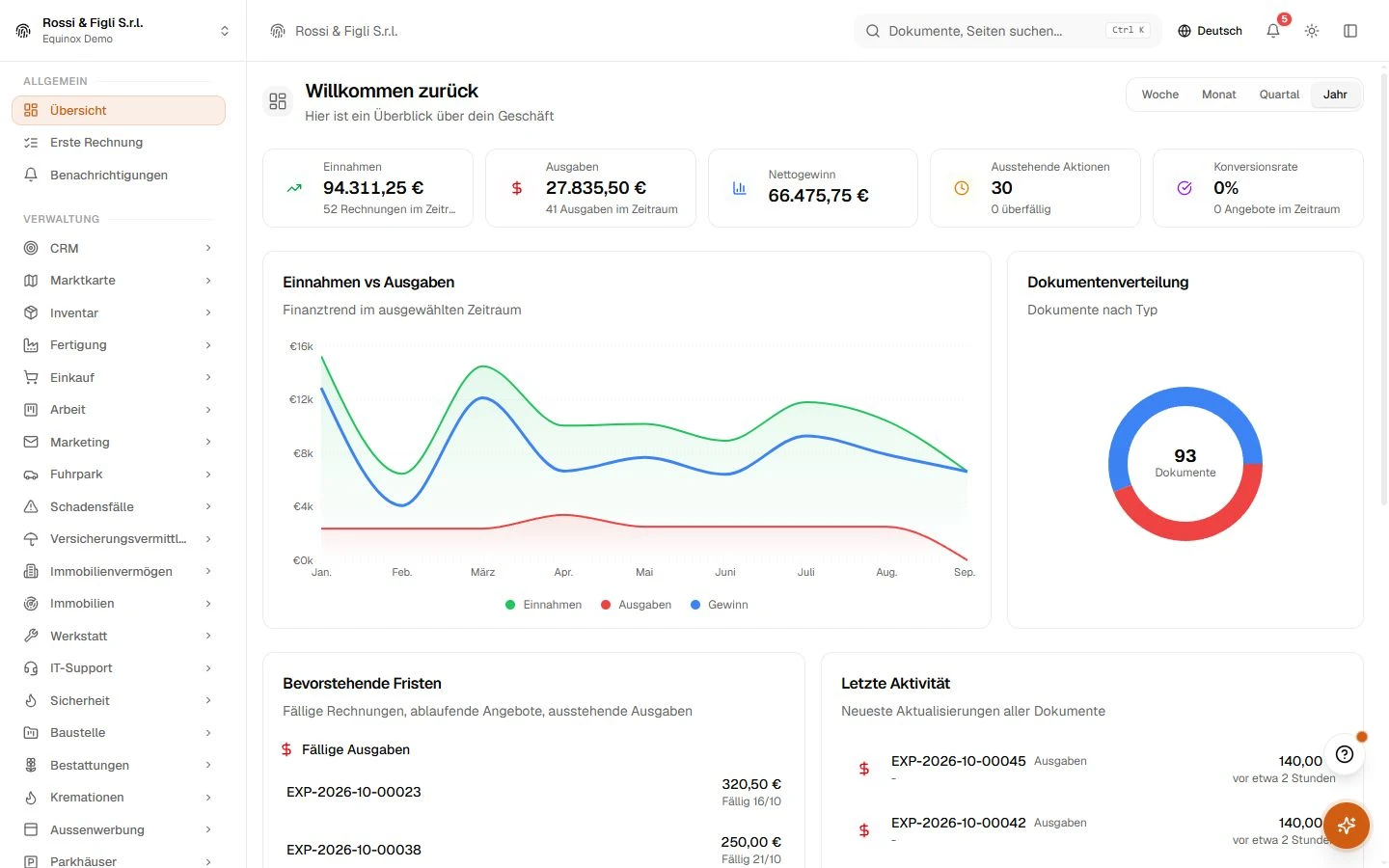
Task: Click the help question mark button
Action: [1345, 754]
